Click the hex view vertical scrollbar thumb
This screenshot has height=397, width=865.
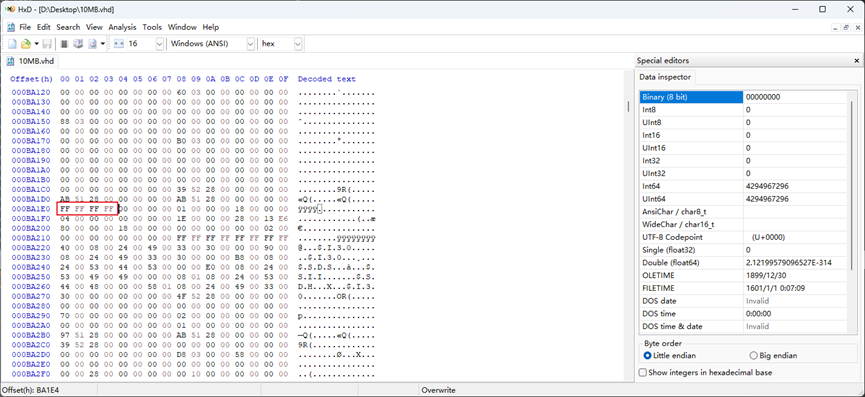628,106
